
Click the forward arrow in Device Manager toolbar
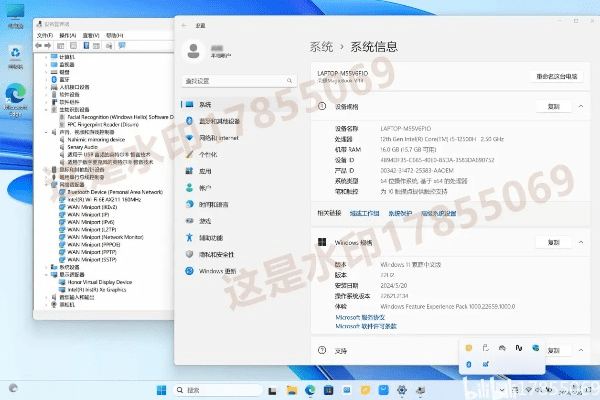48,46
